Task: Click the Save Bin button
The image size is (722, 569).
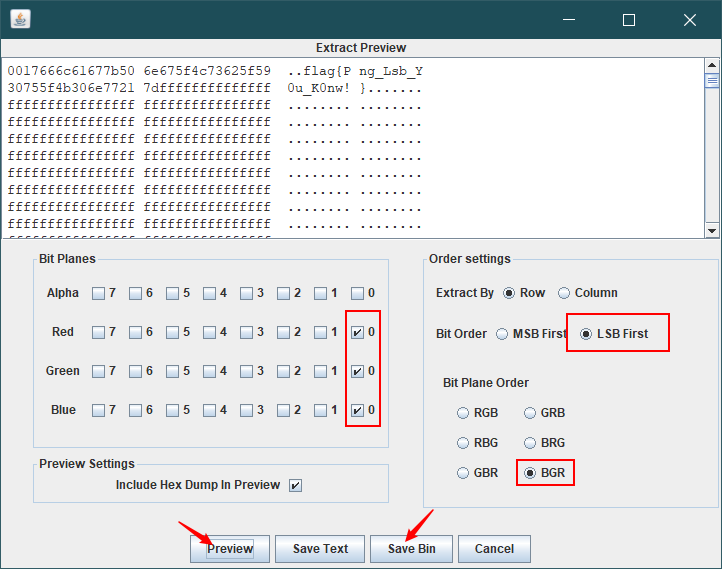Action: pyautogui.click(x=411, y=549)
